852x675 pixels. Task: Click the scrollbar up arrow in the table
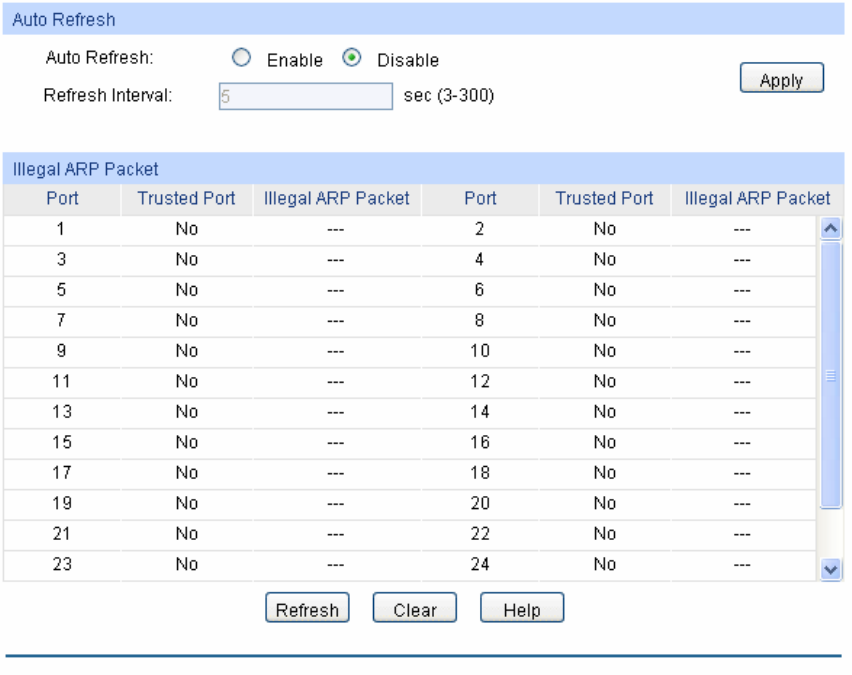pyautogui.click(x=830, y=229)
